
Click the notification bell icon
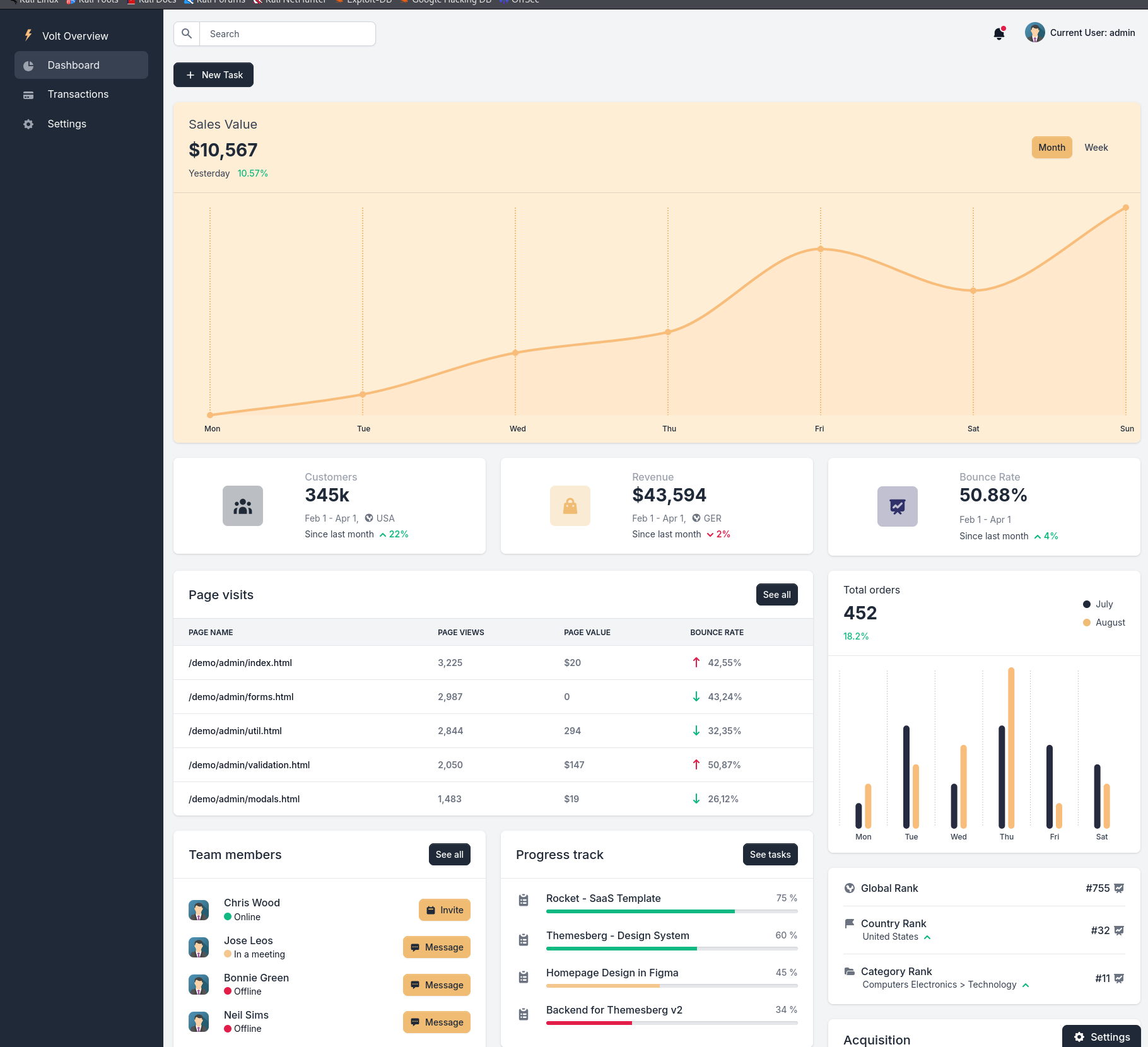tap(999, 33)
